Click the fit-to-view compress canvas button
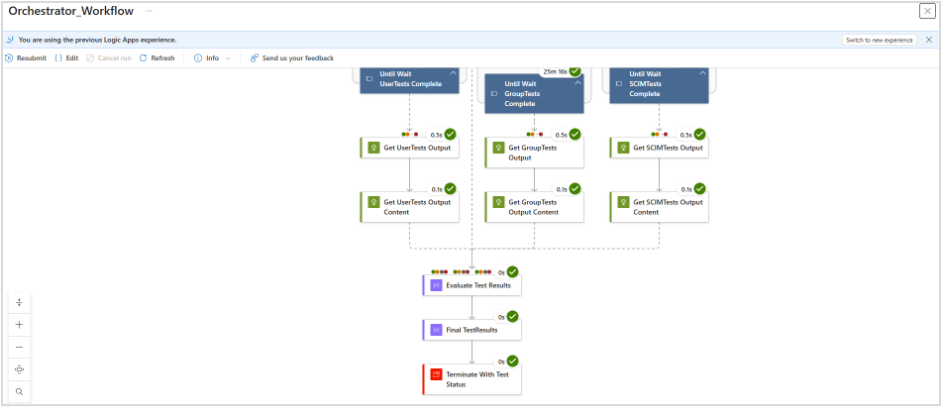942x408 pixels. point(19,302)
